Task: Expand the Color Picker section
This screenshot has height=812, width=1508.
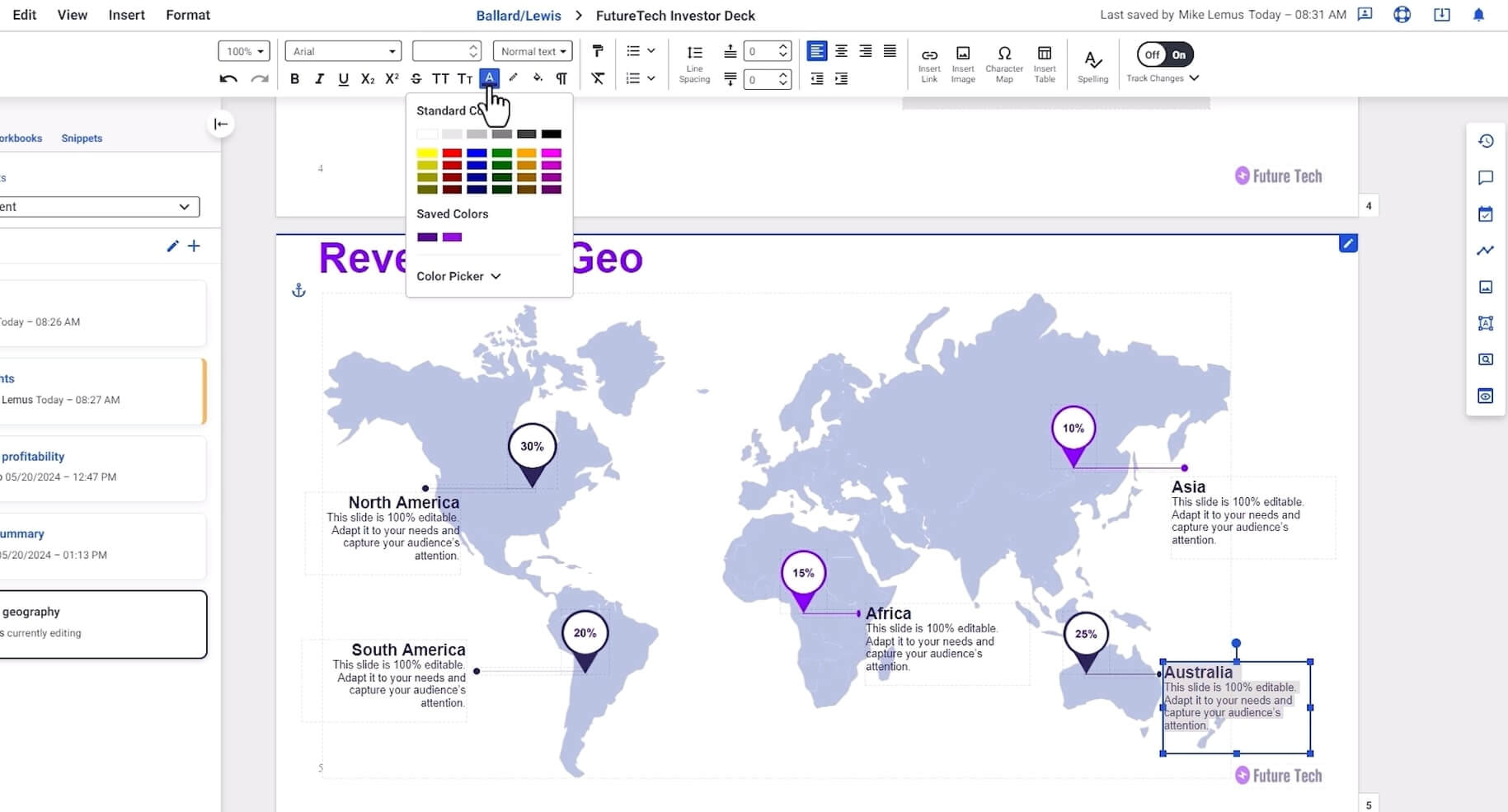Action: coord(458,276)
